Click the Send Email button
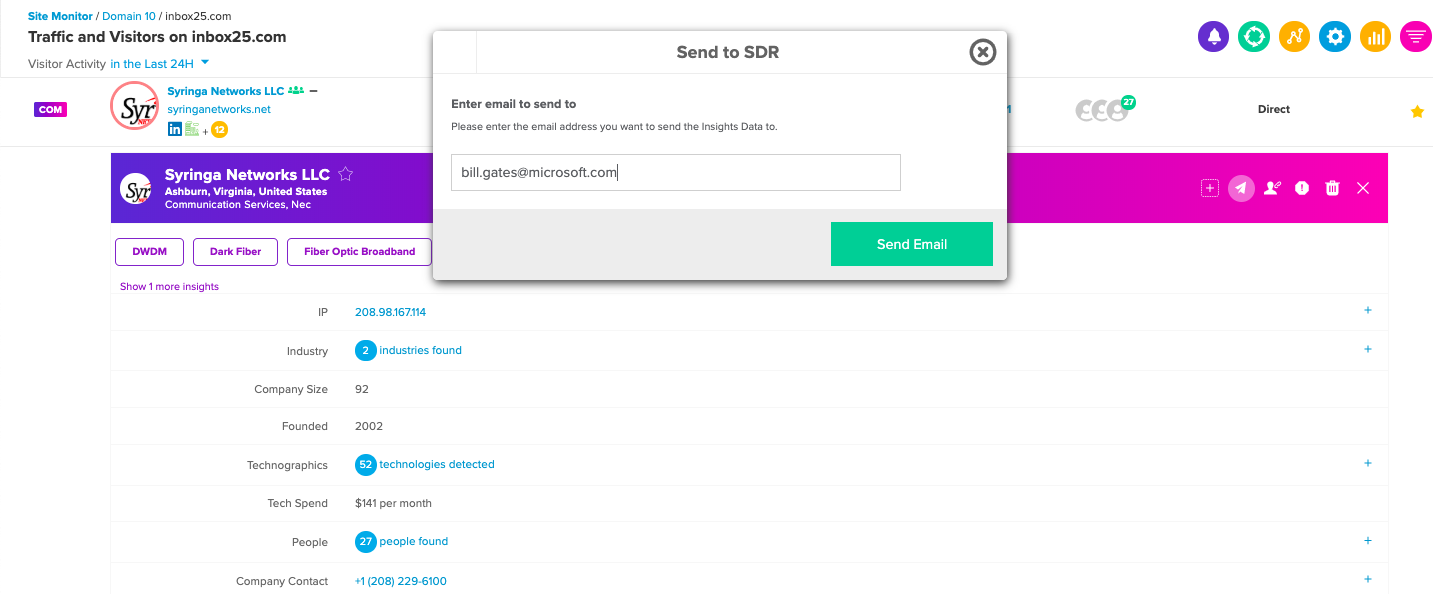1433x594 pixels. point(912,244)
